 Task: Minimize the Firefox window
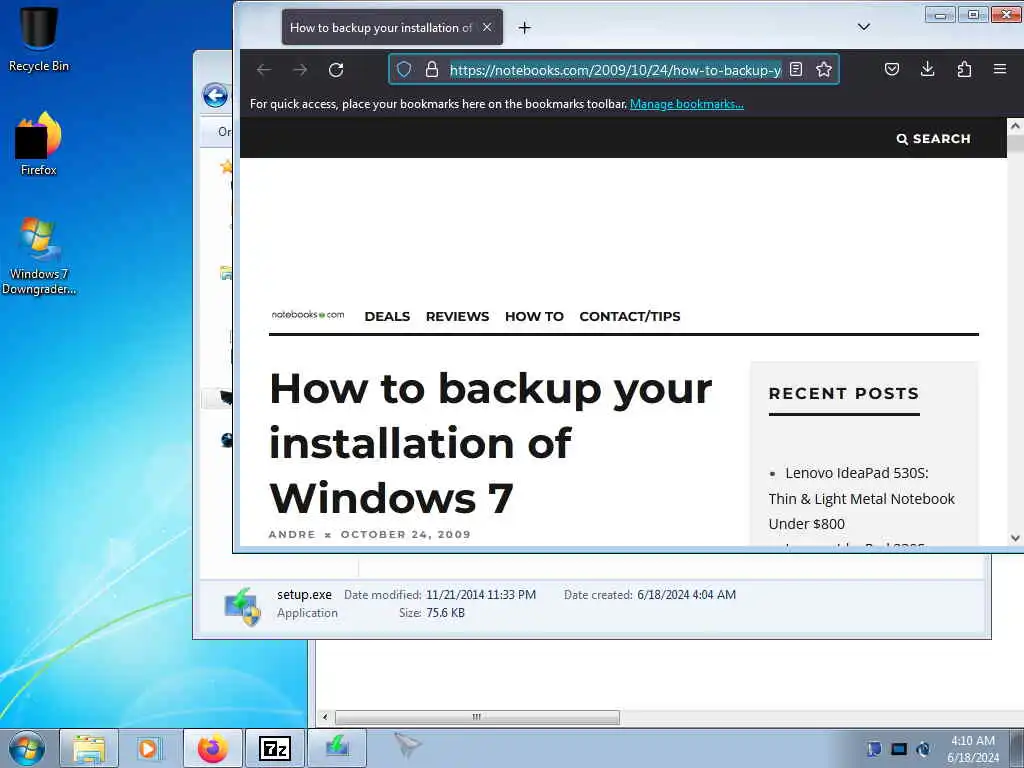940,14
